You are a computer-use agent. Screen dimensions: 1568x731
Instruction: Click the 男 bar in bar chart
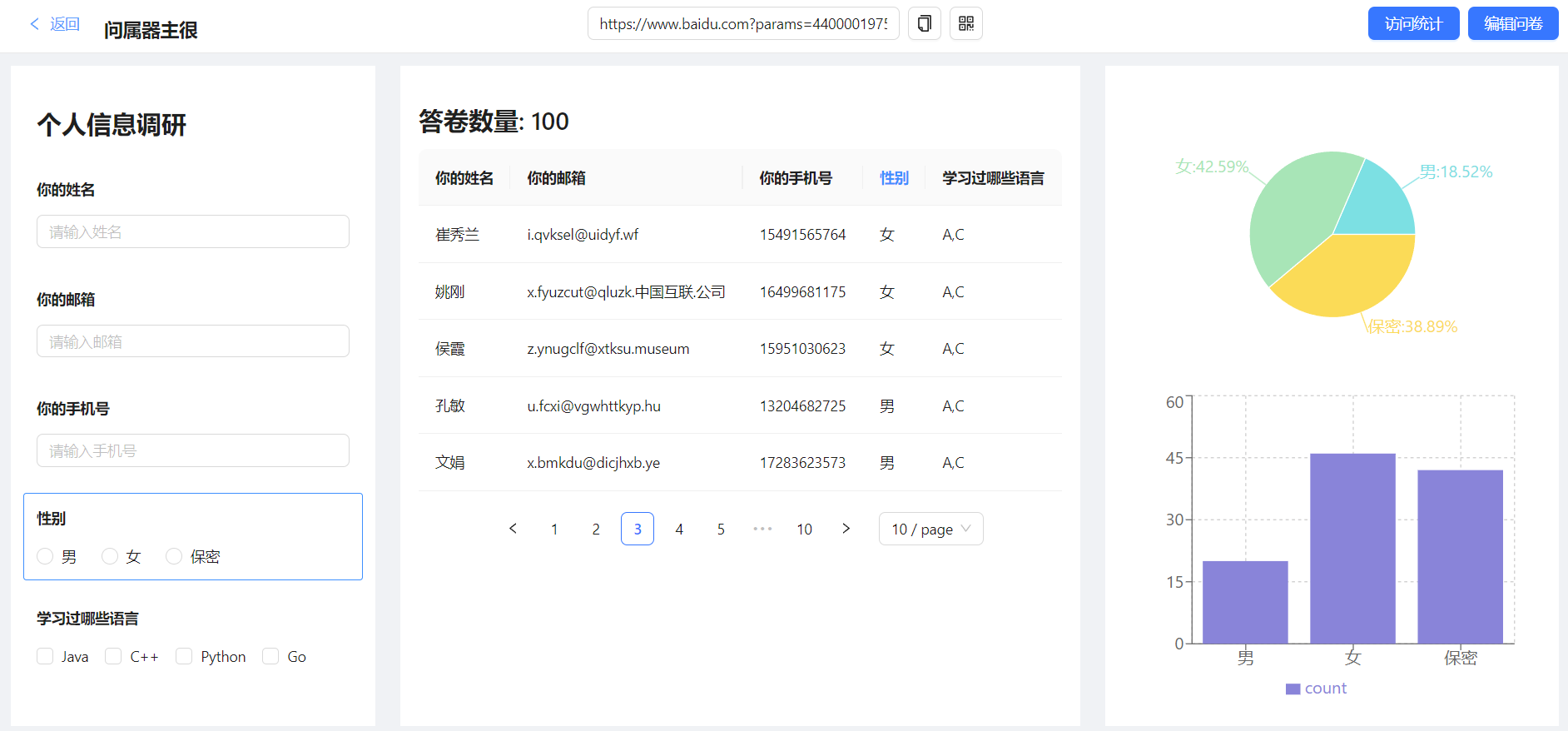tap(1245, 602)
